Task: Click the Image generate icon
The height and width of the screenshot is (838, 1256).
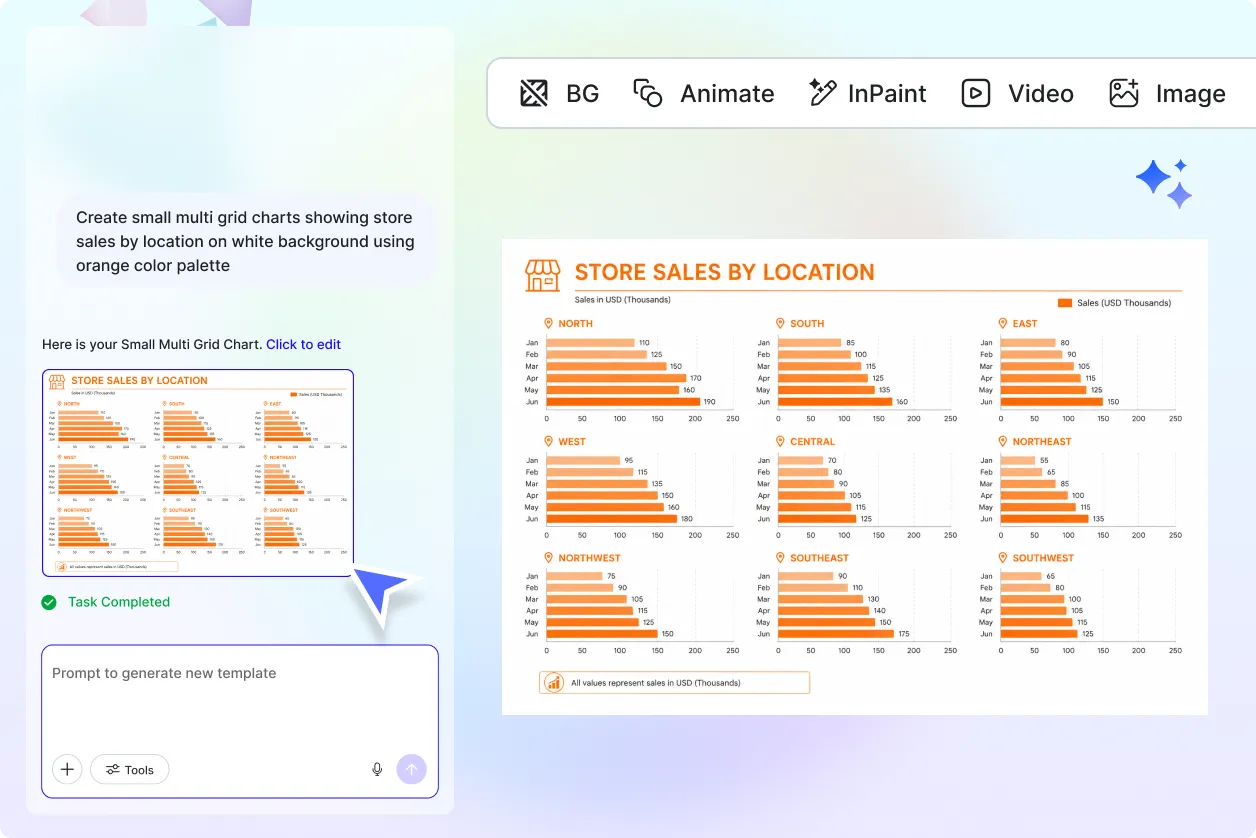Action: [x=1124, y=94]
